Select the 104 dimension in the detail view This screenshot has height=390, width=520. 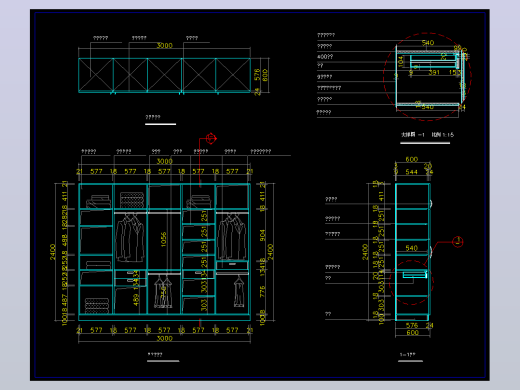click(x=401, y=61)
